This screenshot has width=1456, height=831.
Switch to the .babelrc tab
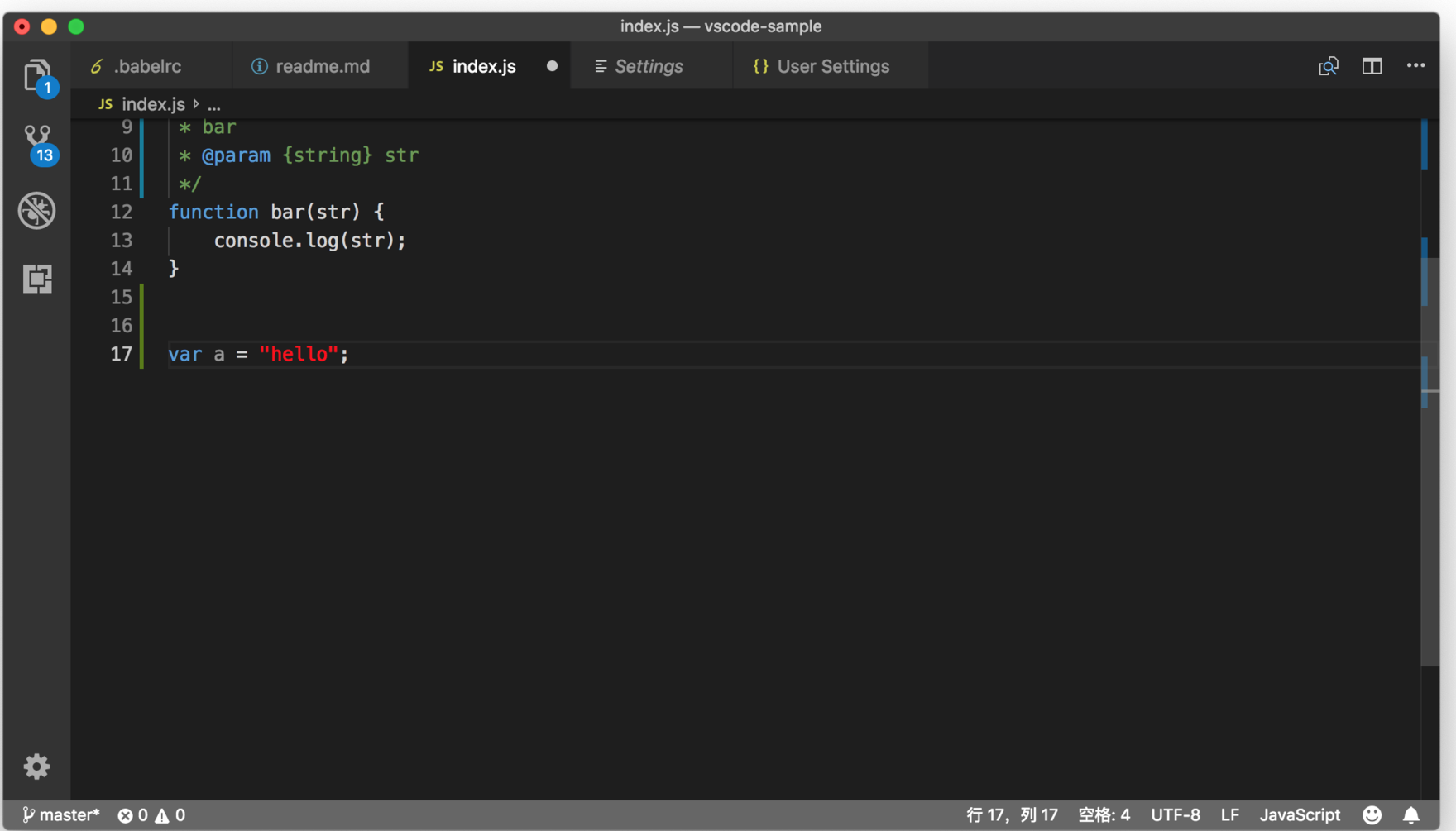[x=147, y=66]
